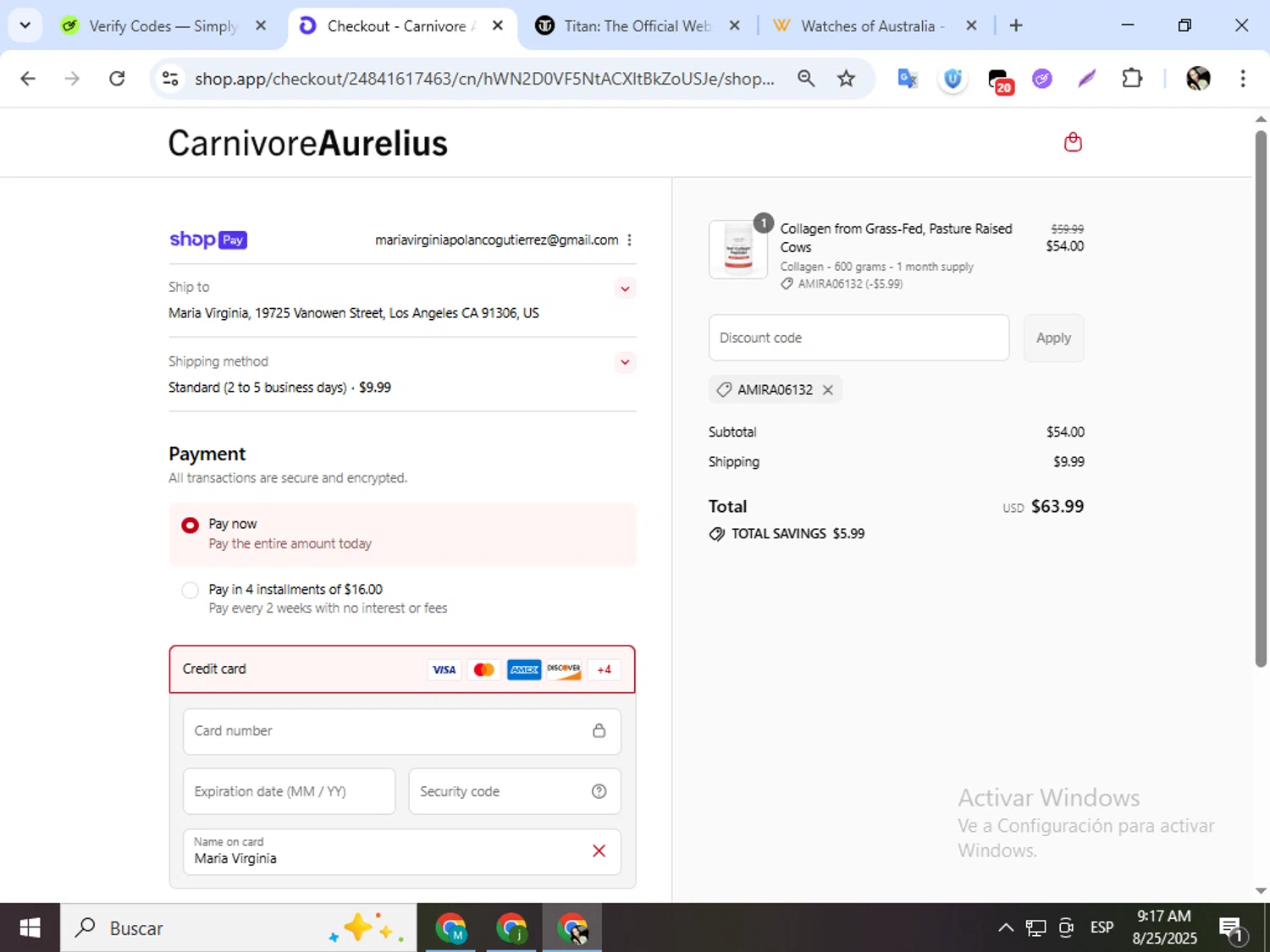
Task: Select the Pay now radio option
Action: [190, 526]
